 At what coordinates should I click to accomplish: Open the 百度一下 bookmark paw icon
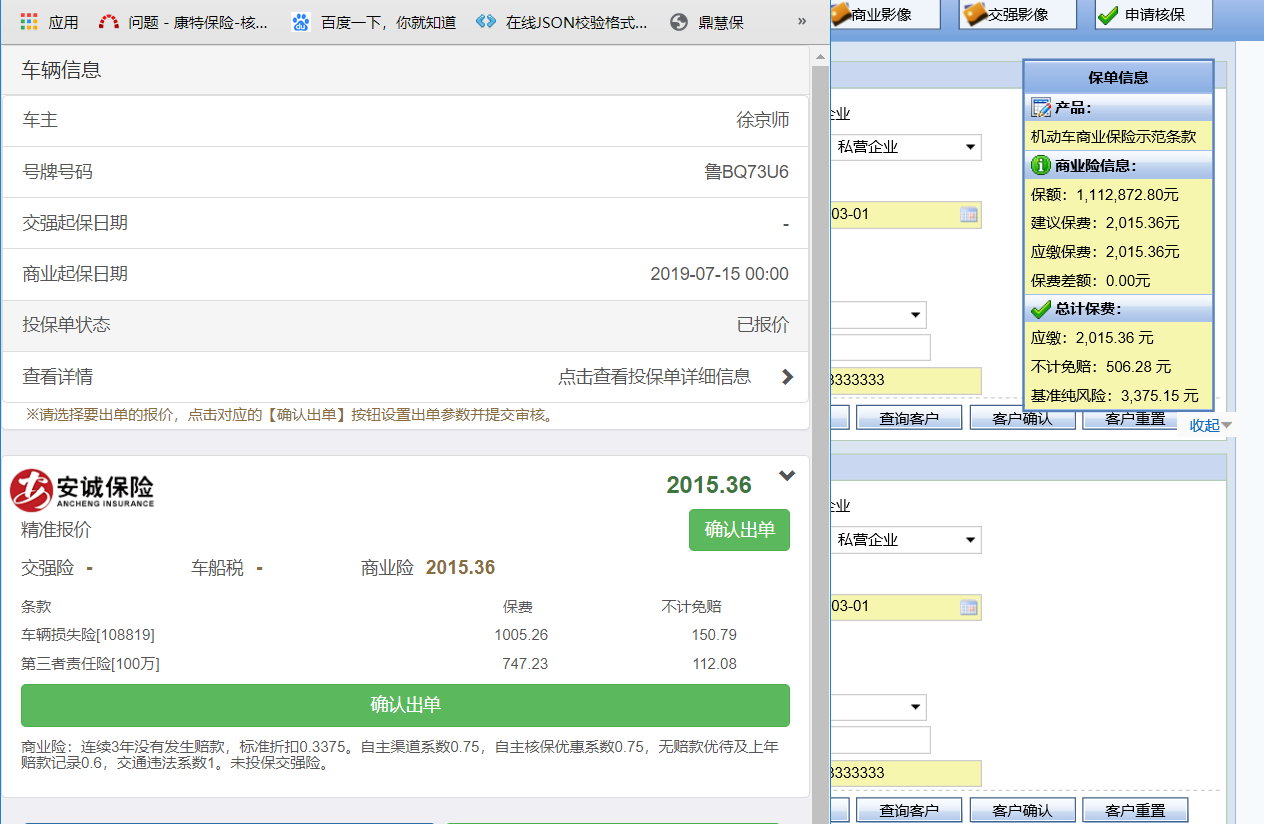[300, 21]
